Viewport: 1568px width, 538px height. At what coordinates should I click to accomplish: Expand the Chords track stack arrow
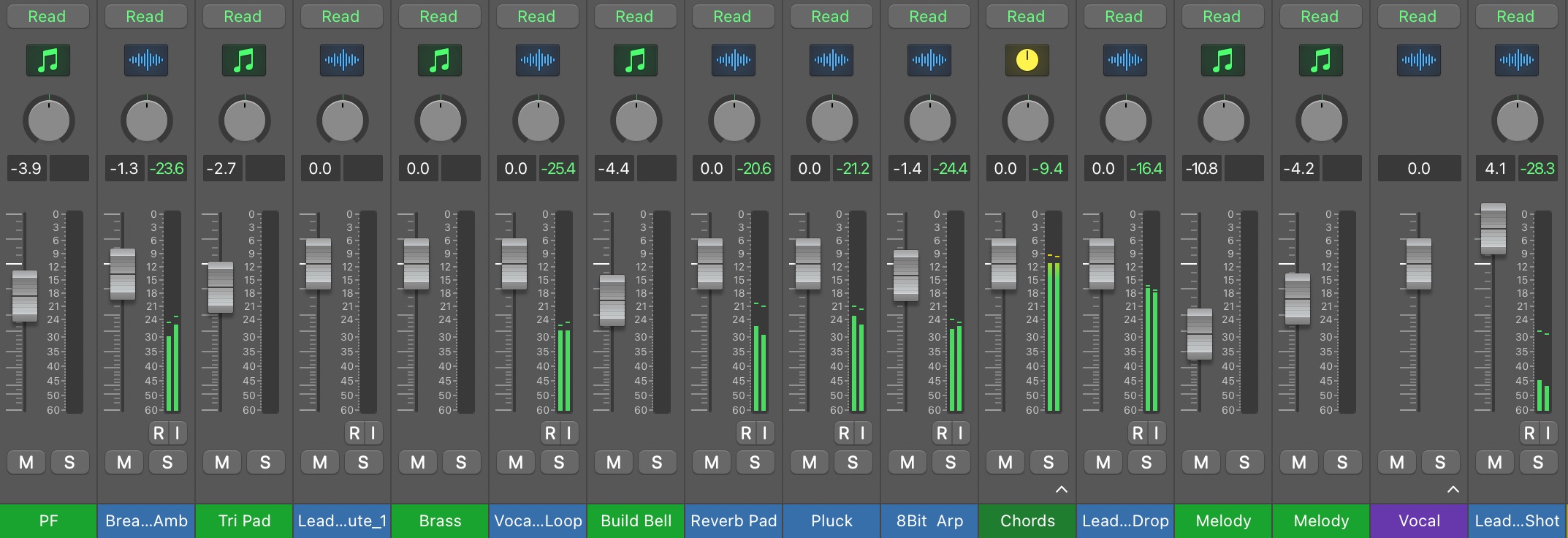[x=1062, y=489]
